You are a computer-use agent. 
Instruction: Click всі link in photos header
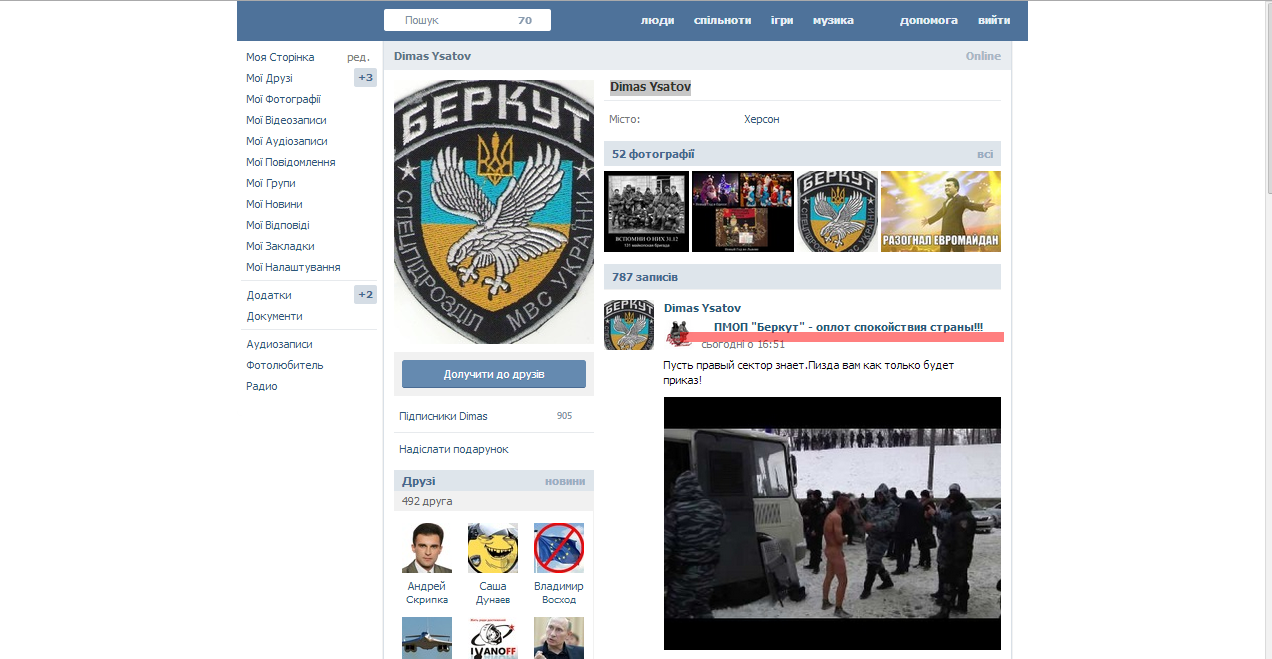pyautogui.click(x=985, y=154)
